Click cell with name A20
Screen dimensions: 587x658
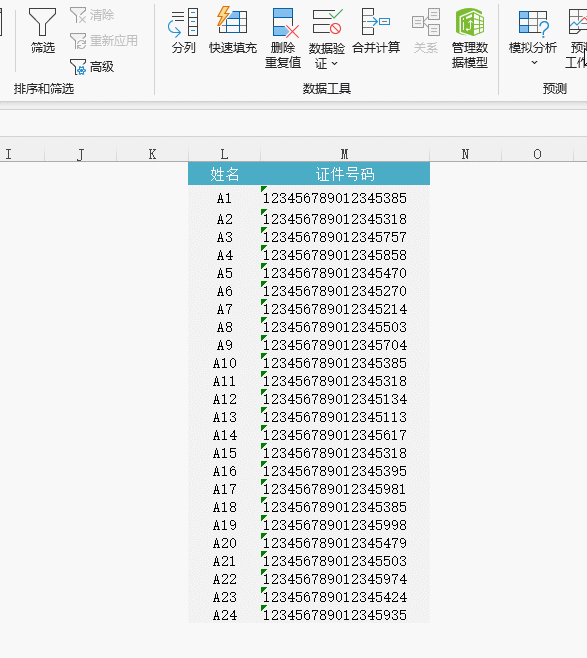pyautogui.click(x=224, y=543)
